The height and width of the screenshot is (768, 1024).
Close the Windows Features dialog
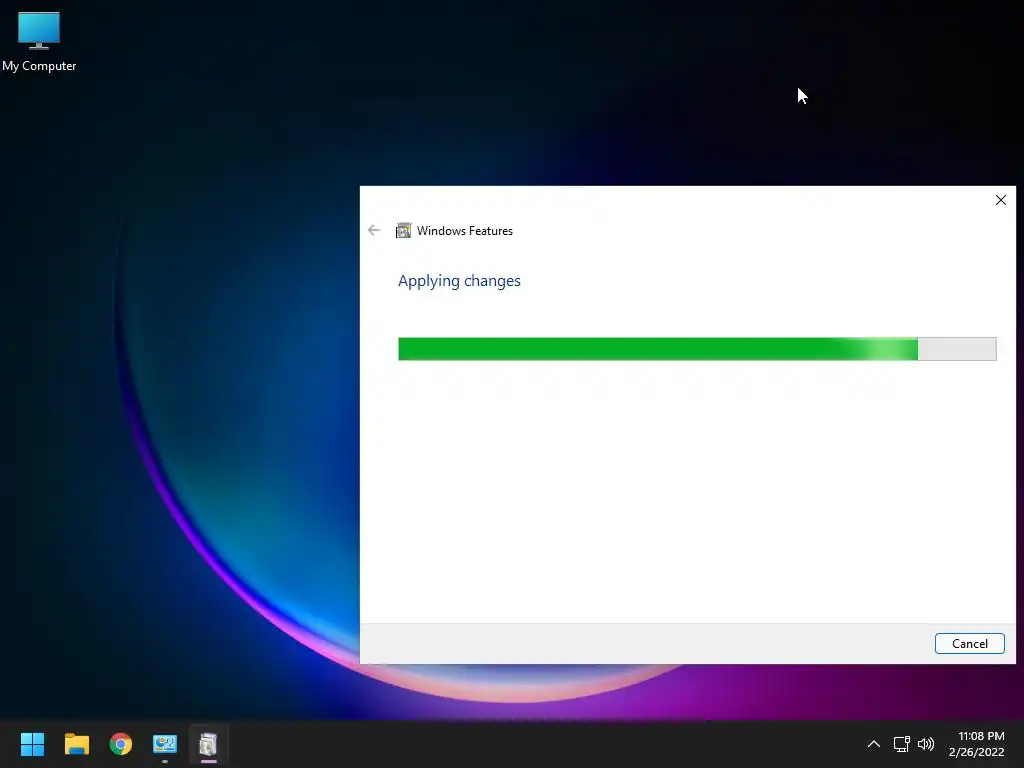click(x=1000, y=200)
